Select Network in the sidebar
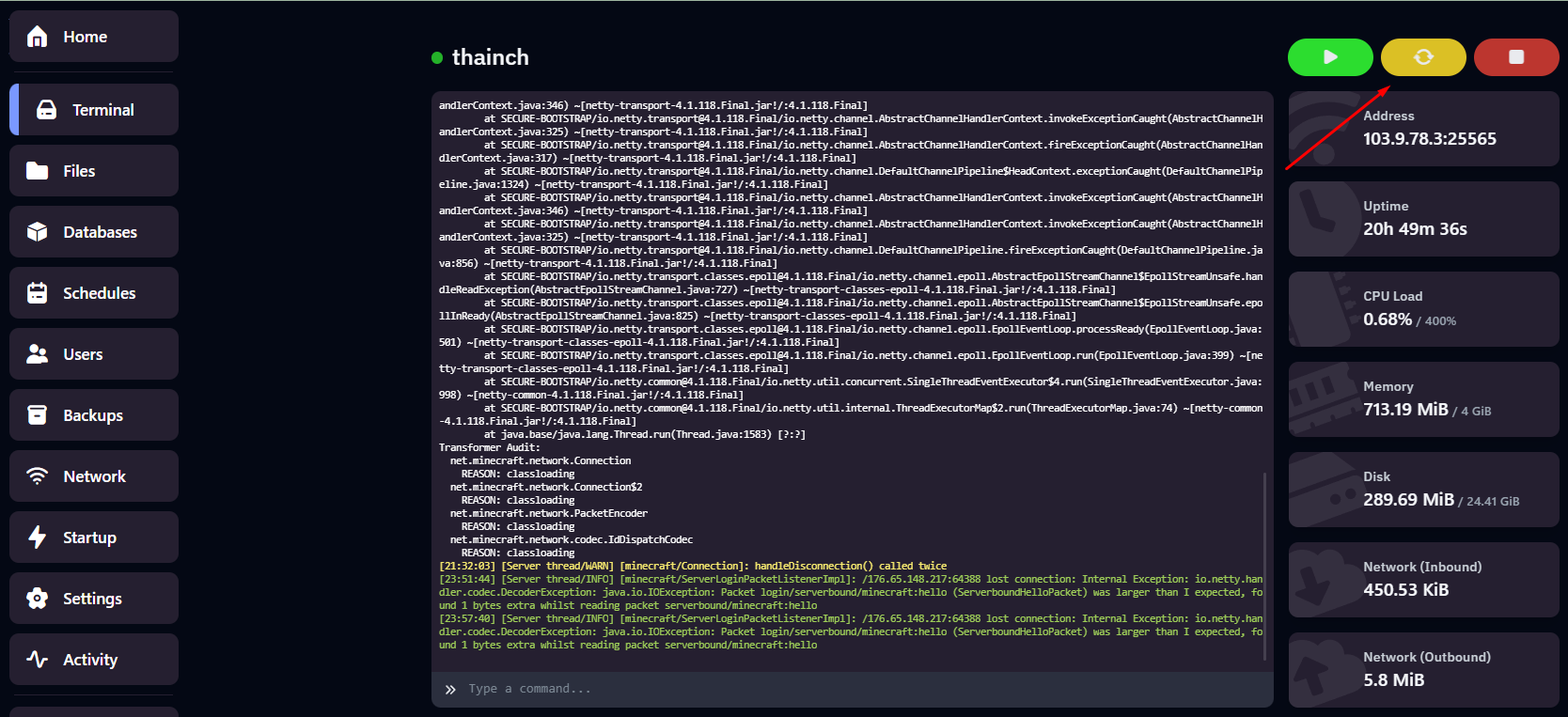Viewport: 1568px width, 717px height. pos(94,476)
